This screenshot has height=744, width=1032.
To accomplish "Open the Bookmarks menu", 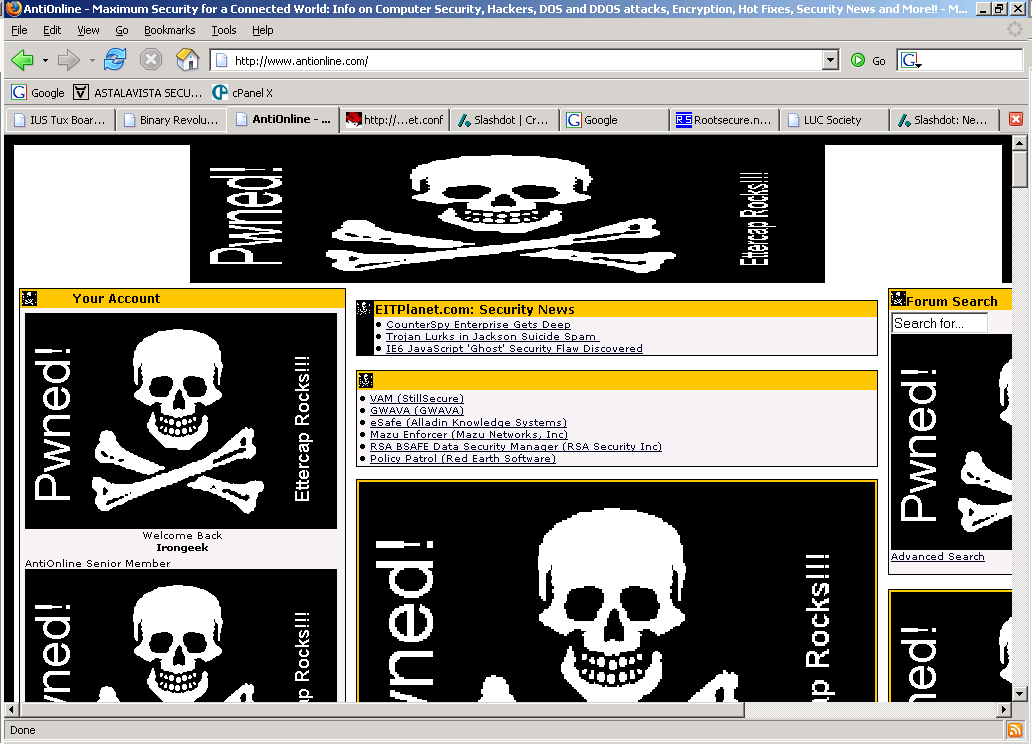I will 170,30.
